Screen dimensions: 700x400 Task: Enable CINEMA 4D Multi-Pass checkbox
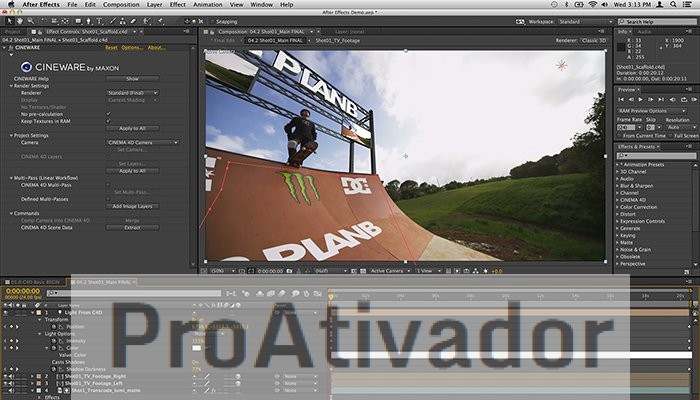pyautogui.click(x=108, y=185)
